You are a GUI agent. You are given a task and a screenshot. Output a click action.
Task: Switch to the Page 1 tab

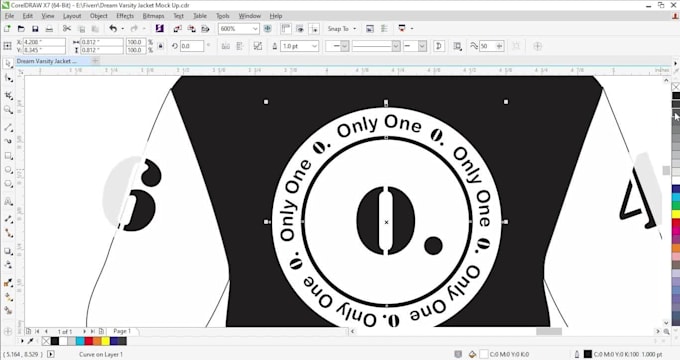(x=121, y=331)
